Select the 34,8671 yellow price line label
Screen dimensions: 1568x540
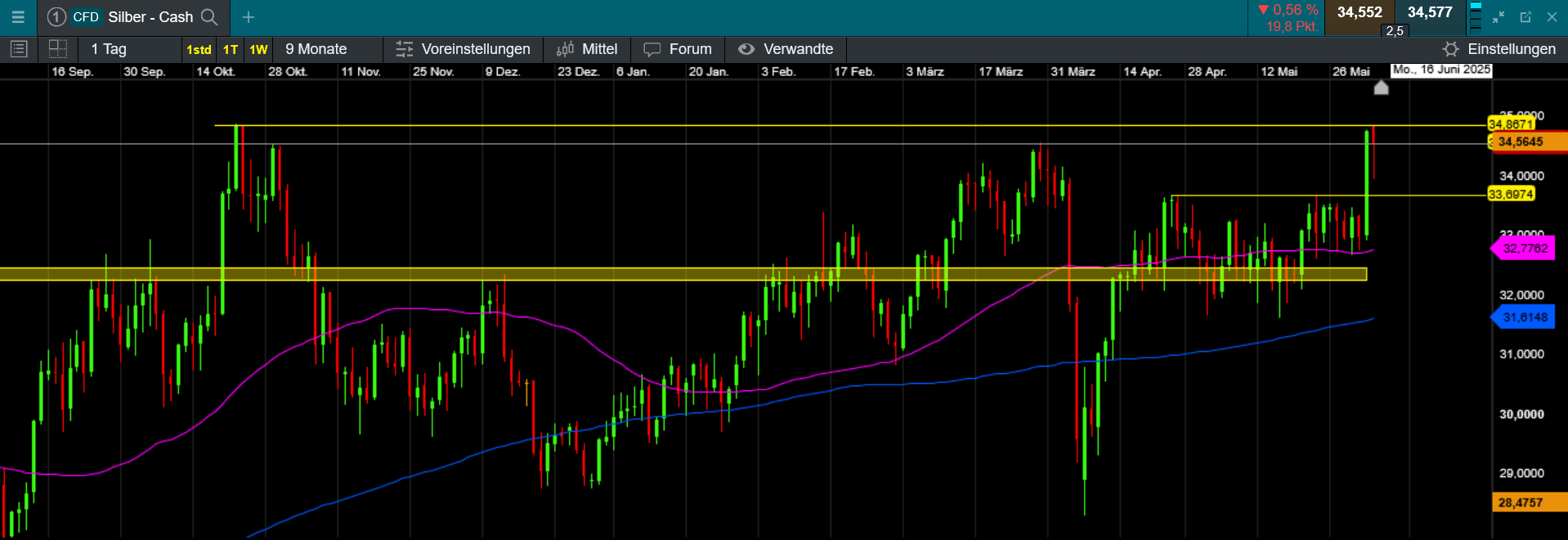pyautogui.click(x=1510, y=124)
